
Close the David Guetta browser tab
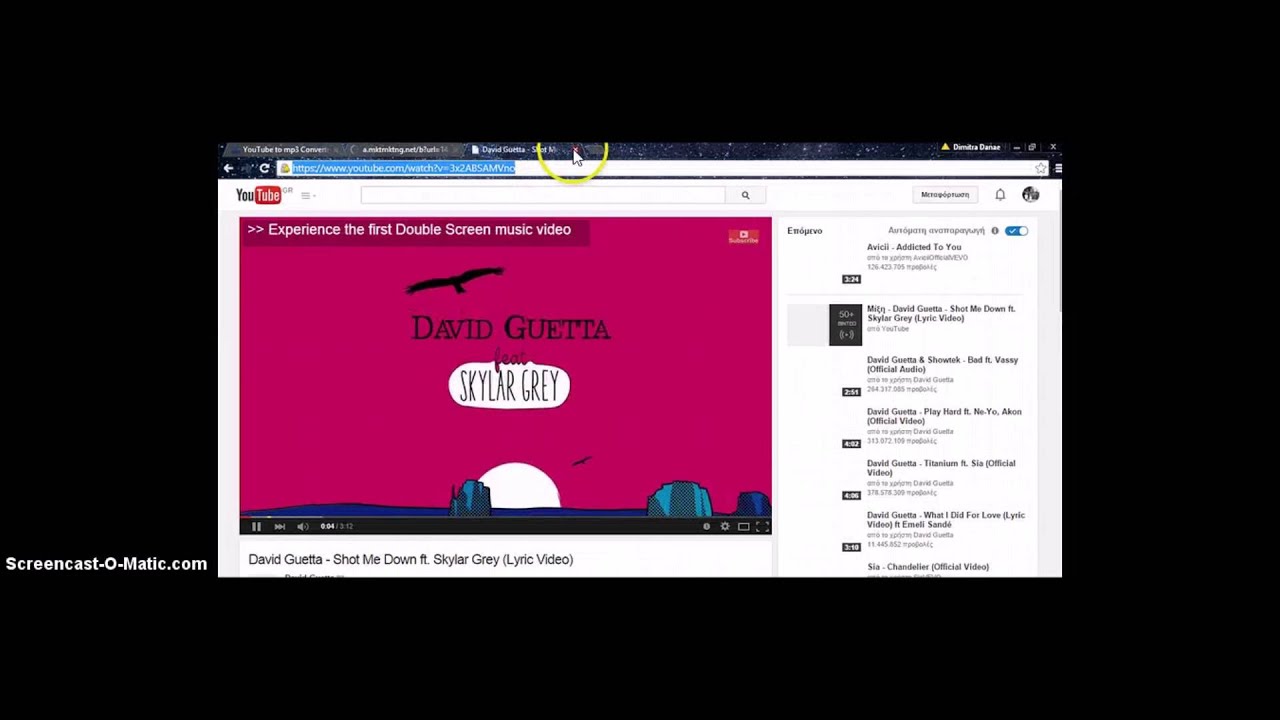coord(576,149)
